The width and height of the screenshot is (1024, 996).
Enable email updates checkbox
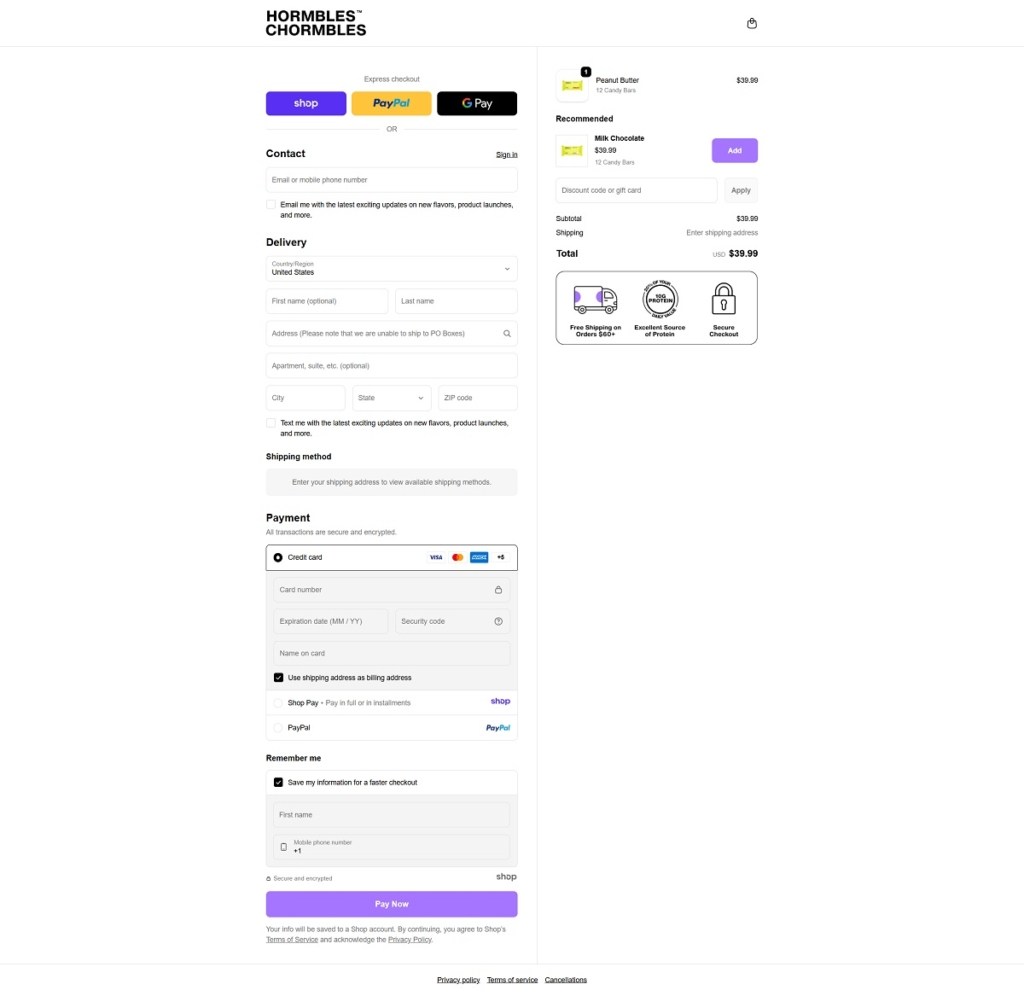pos(271,204)
